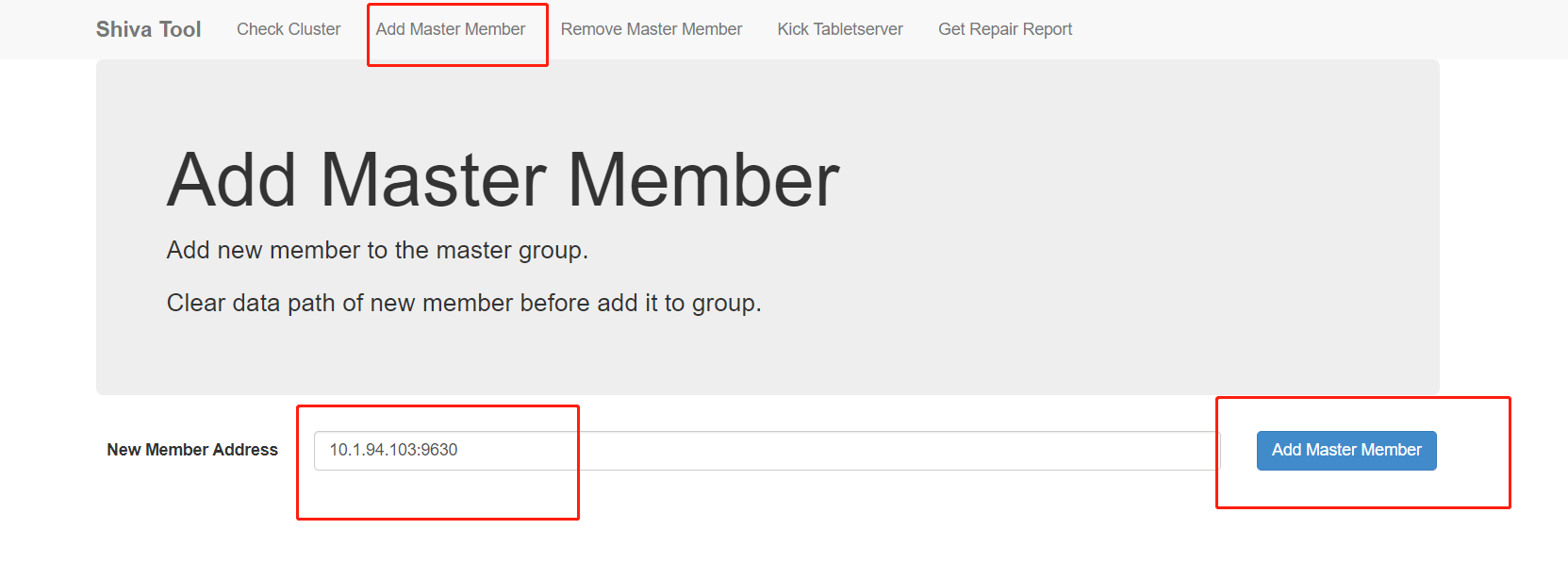This screenshot has width=1568, height=579.
Task: Click the empty middle of the address field
Action: [x=849, y=451]
